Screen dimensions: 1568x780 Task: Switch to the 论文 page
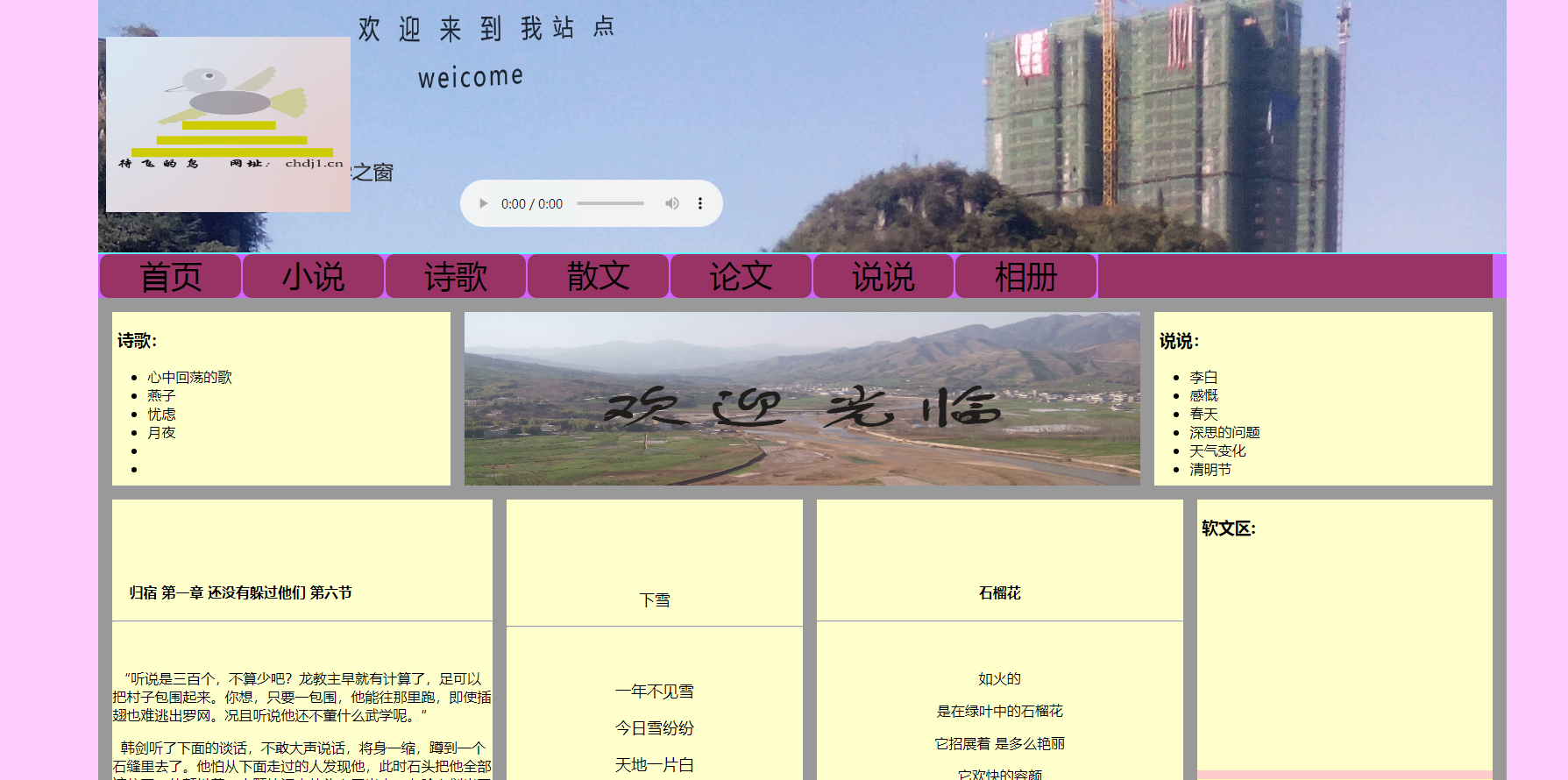click(x=741, y=277)
